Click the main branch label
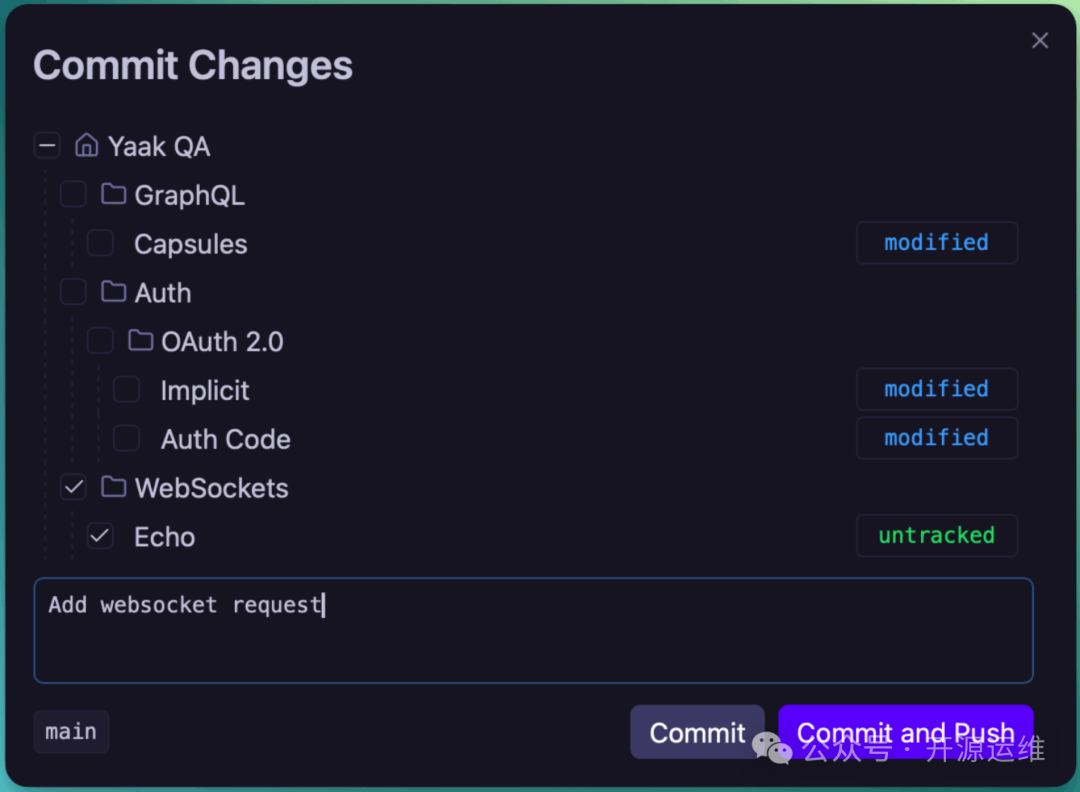 [71, 732]
